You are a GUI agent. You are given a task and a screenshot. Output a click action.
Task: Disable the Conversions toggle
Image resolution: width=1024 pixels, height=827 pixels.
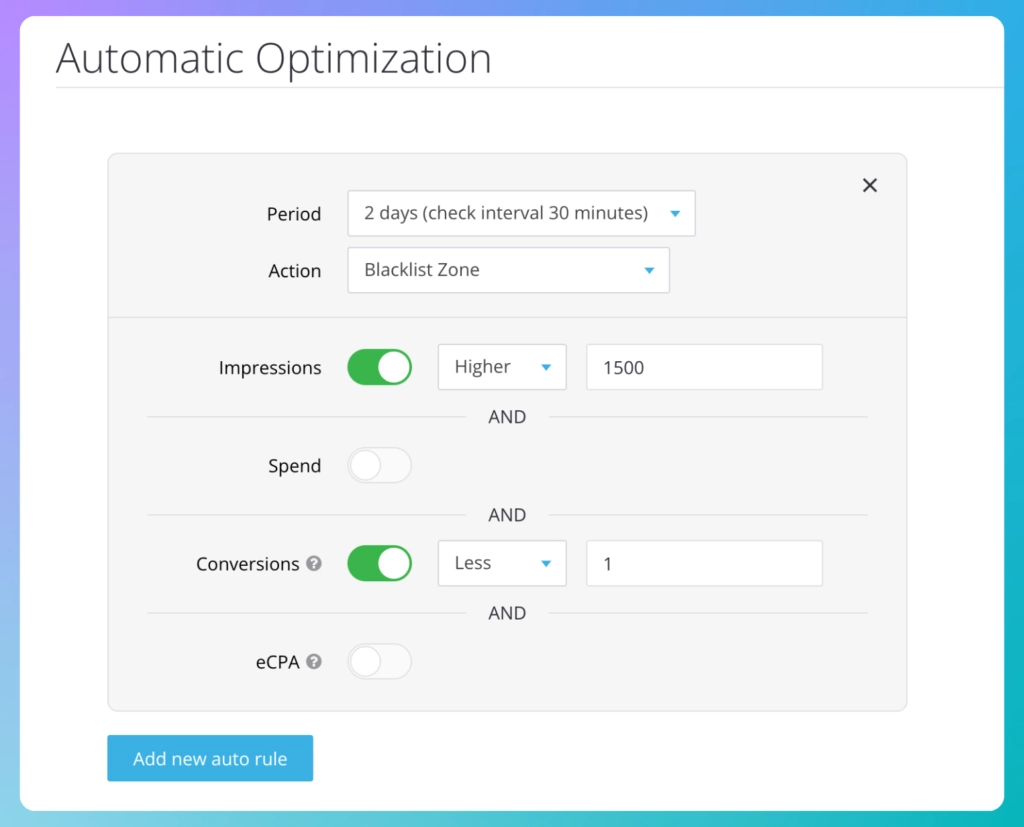tap(379, 563)
